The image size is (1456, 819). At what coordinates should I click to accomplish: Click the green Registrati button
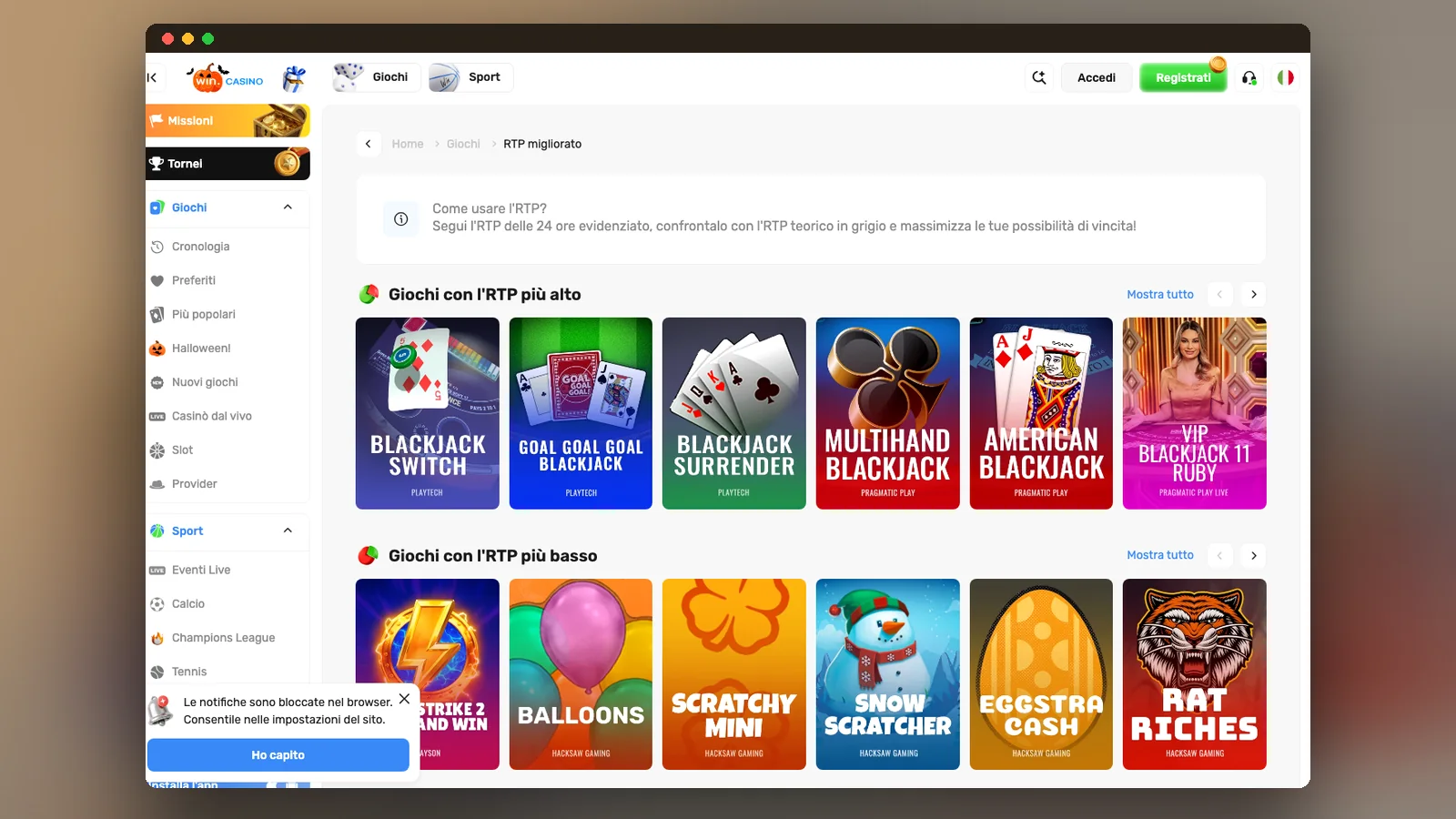(x=1183, y=77)
